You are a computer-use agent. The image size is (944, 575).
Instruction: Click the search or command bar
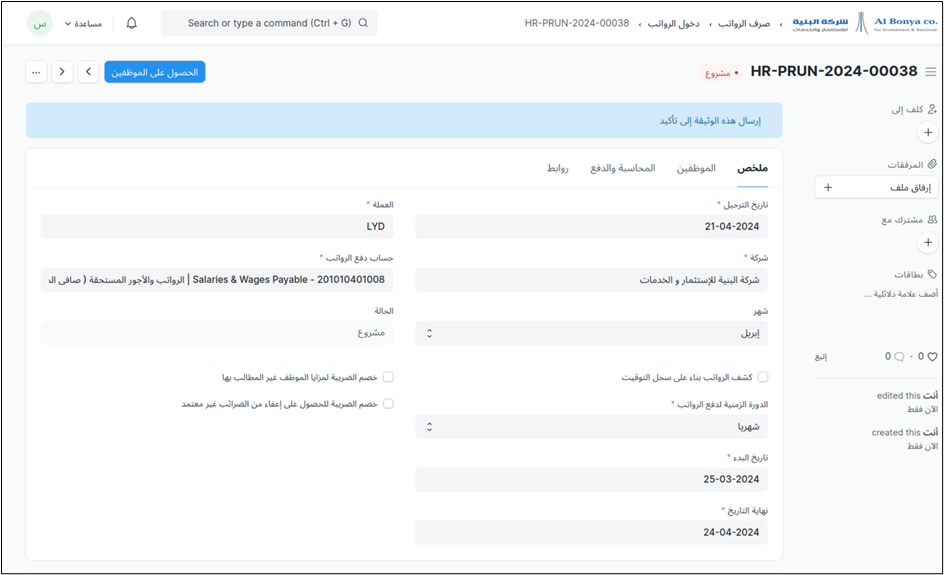coord(269,23)
